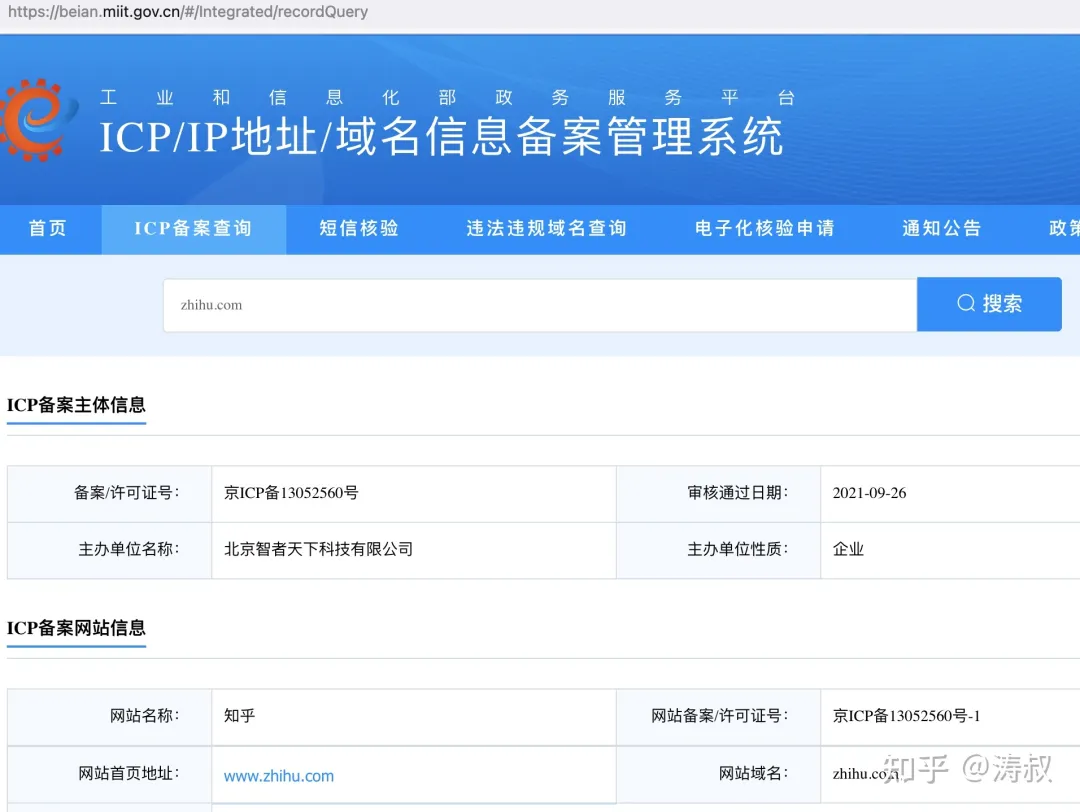Viewport: 1080px width, 812px height.
Task: Click the 网站备案/许可证号 label cell
Action: point(718,717)
